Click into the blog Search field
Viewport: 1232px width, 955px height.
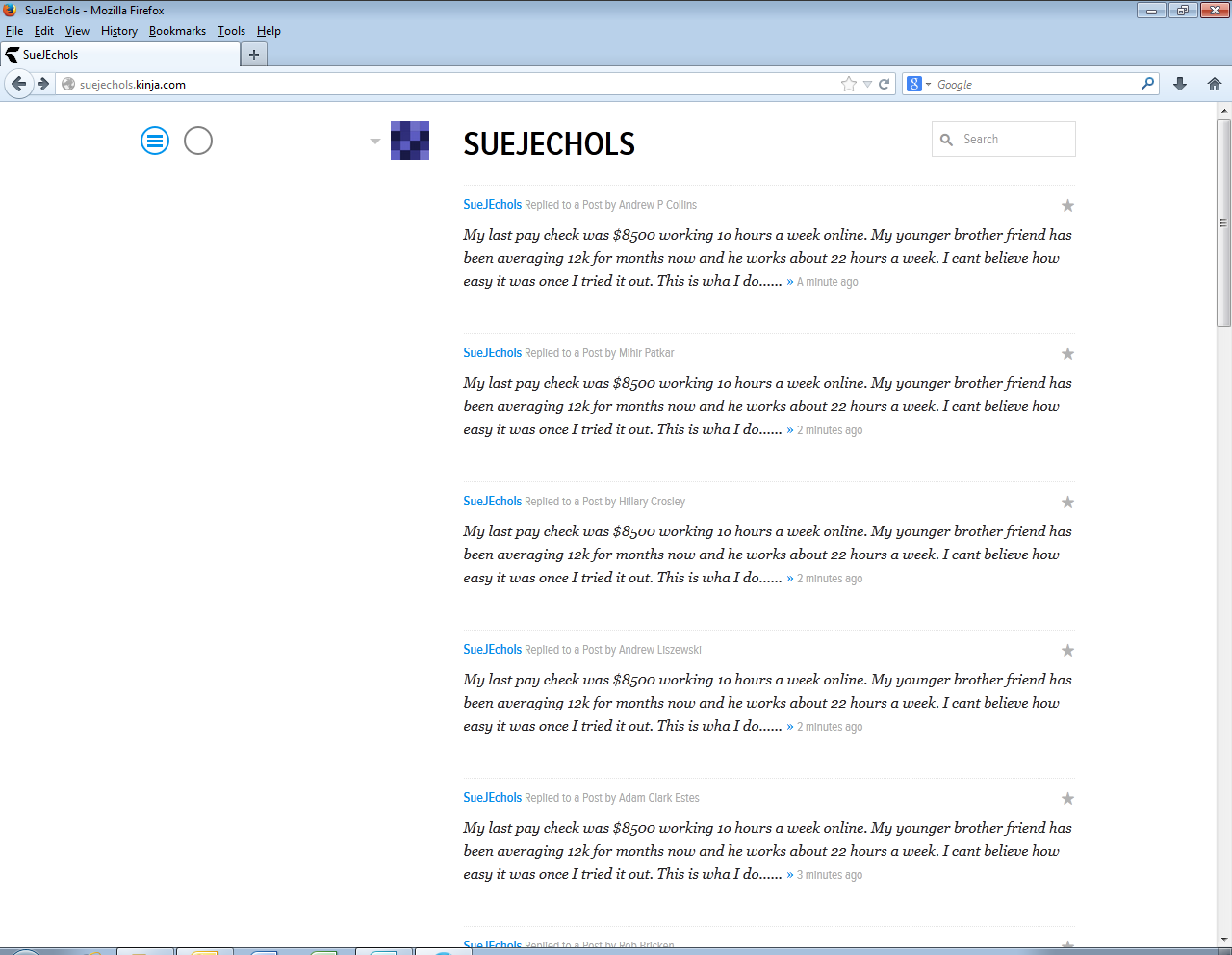pyautogui.click(x=1004, y=140)
